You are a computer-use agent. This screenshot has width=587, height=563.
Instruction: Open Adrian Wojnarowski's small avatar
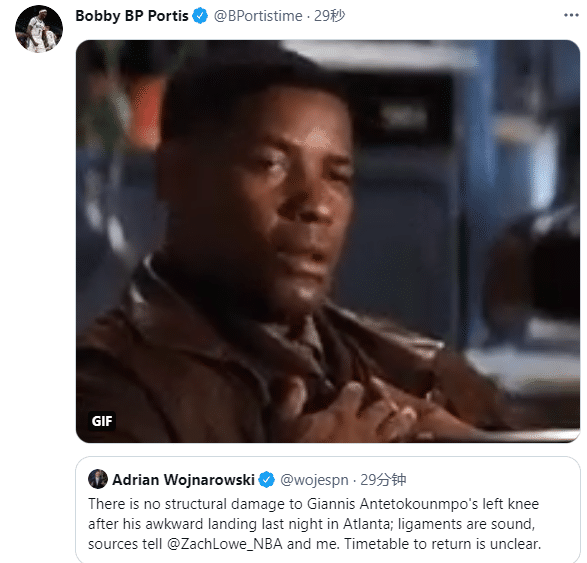pos(98,479)
